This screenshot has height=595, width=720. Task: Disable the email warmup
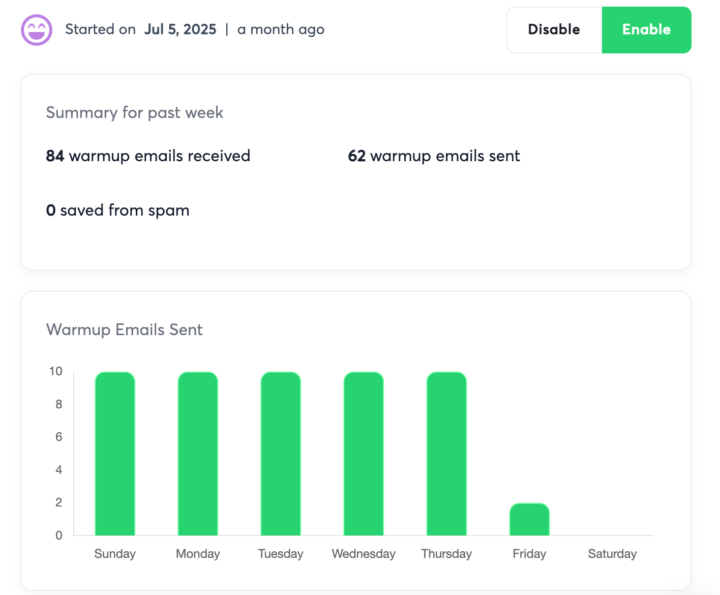click(554, 30)
